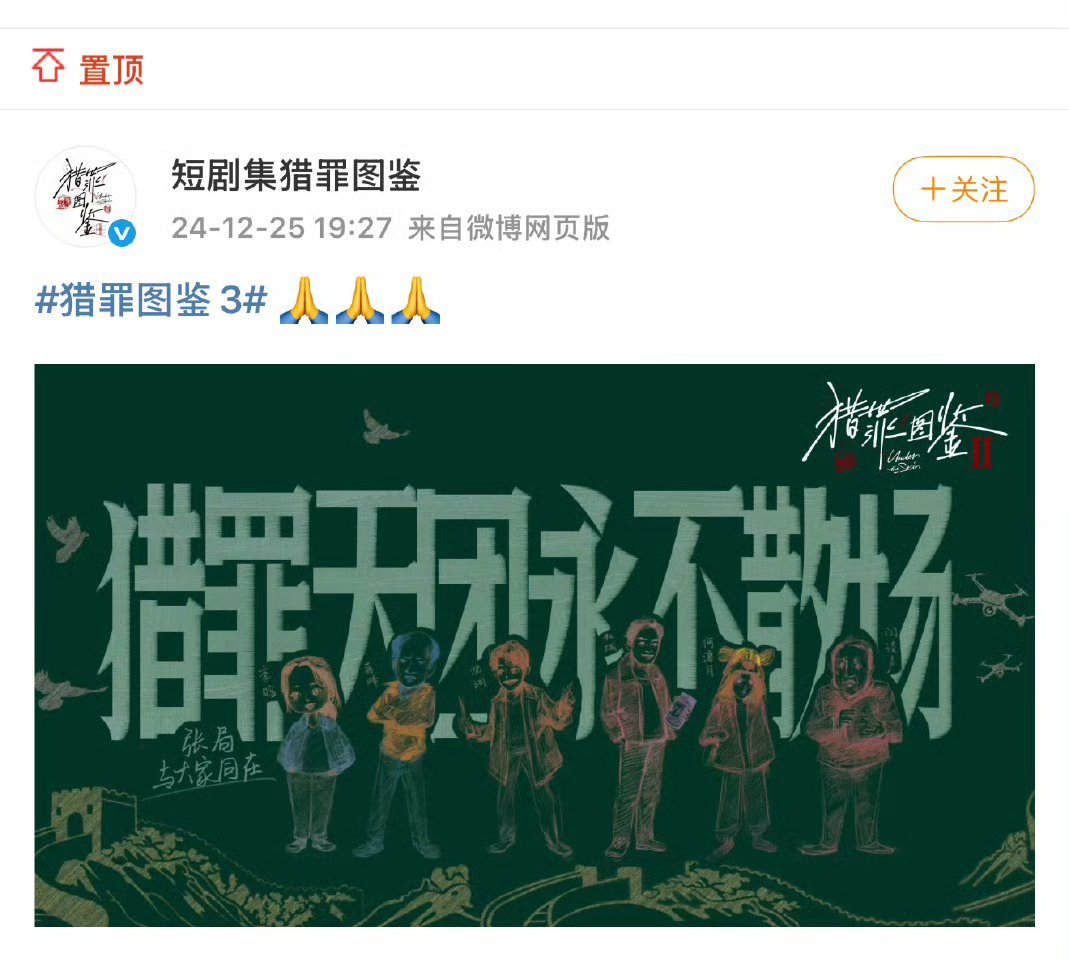
Task: Click the character wearing the orange sweater
Action: pyautogui.click(x=402, y=743)
